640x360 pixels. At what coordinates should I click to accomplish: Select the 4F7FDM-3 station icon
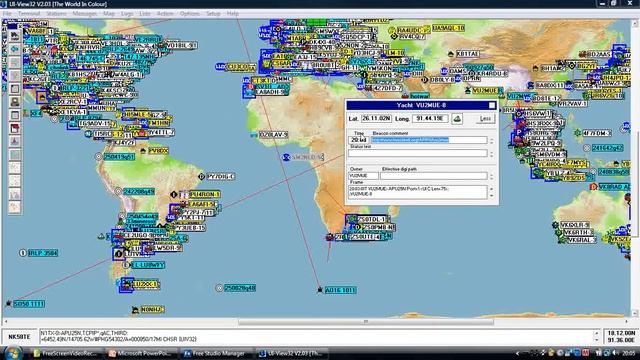[x=577, y=133]
